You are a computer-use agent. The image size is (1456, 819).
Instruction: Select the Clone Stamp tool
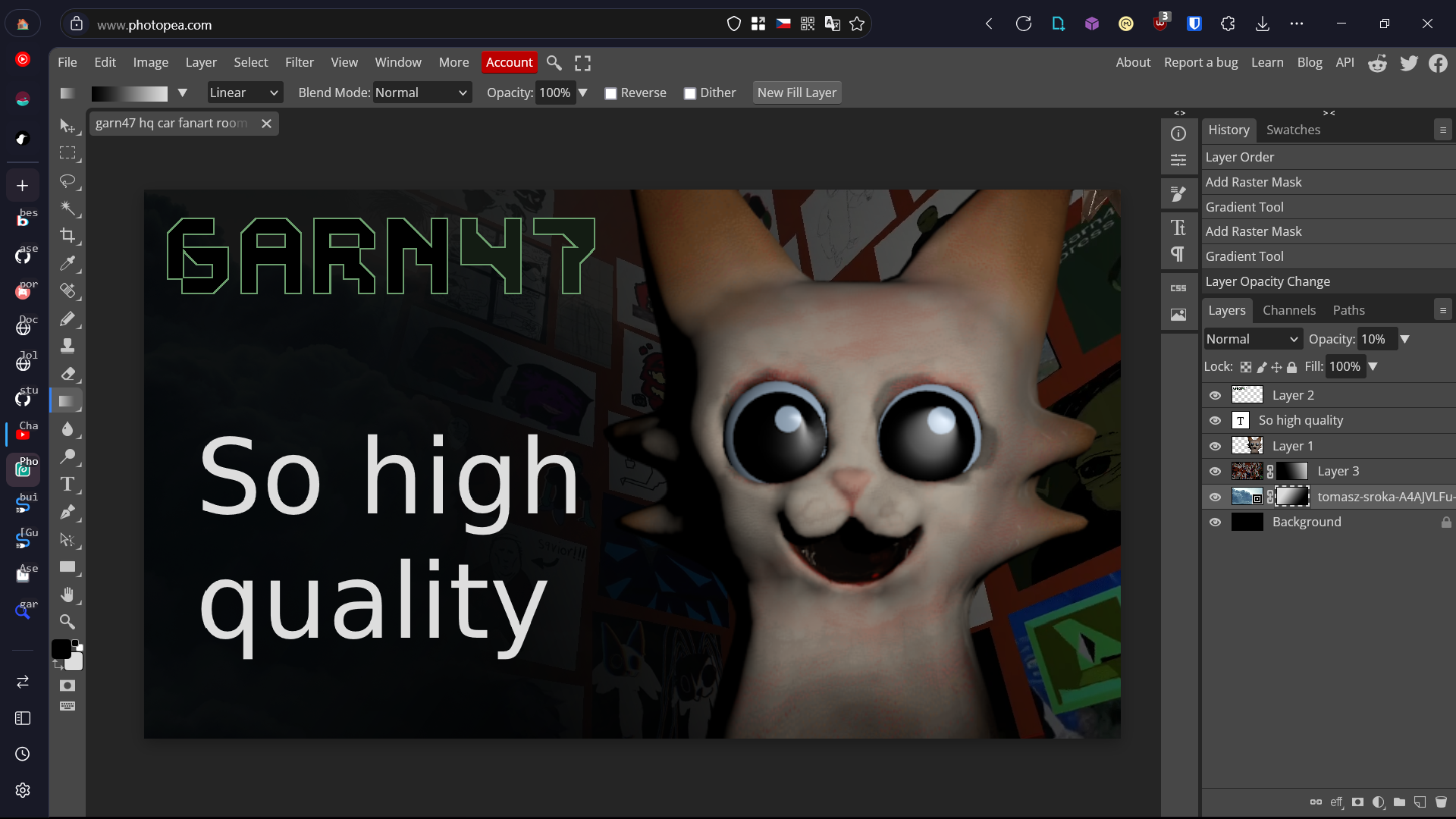pos(67,346)
